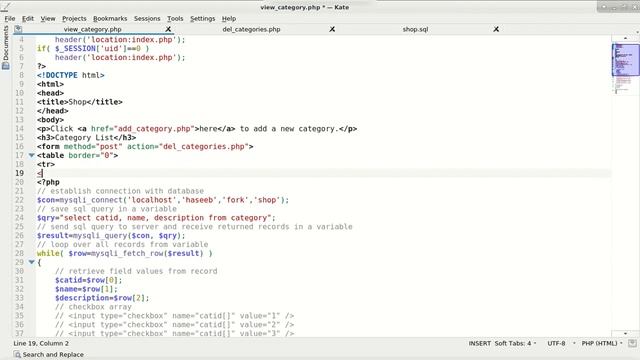Close the shop.sql tab
Screen dimensions: 640x360
(x=496, y=29)
